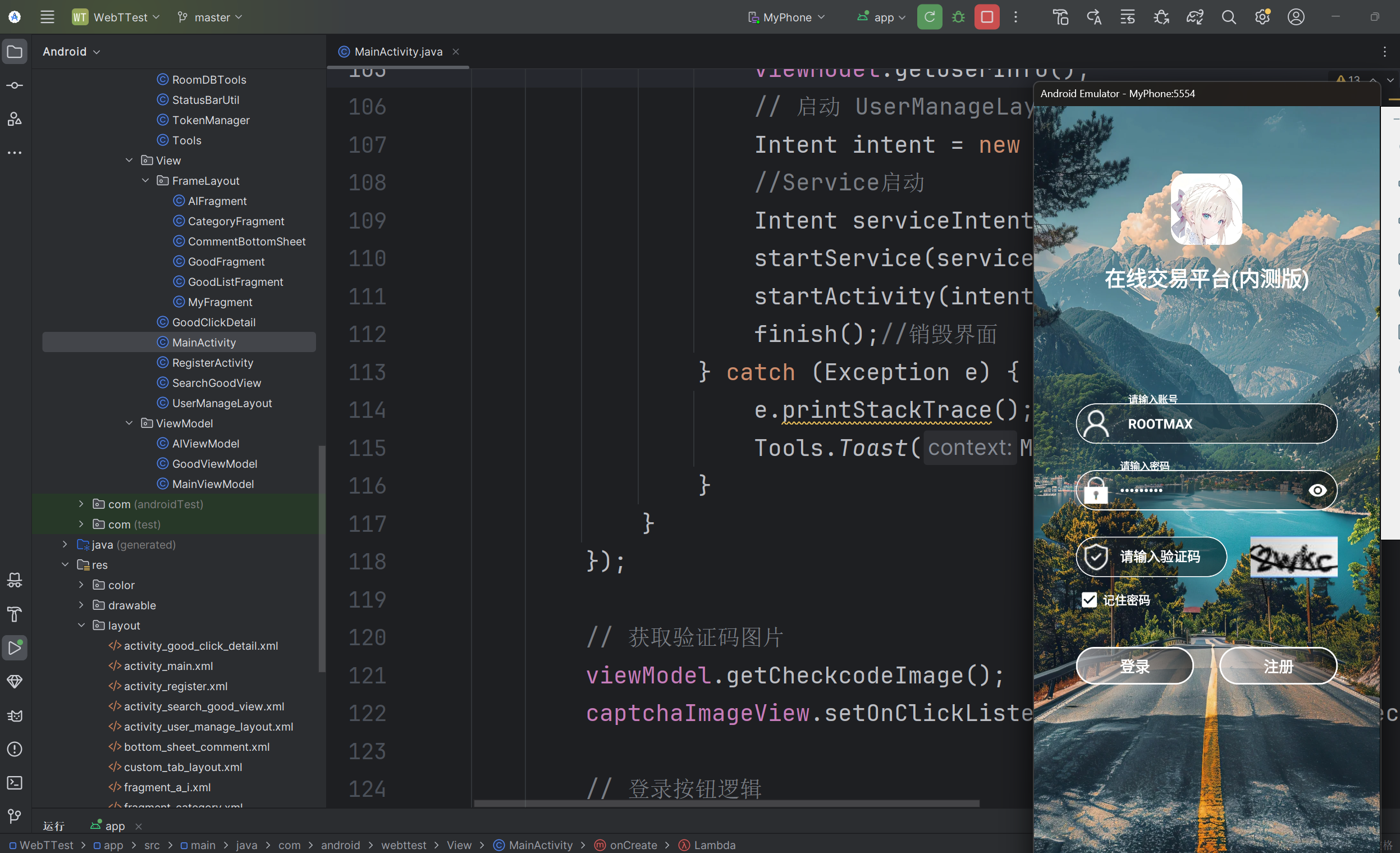
Task: Toggle the 记住密码 checkbox
Action: 1089,600
